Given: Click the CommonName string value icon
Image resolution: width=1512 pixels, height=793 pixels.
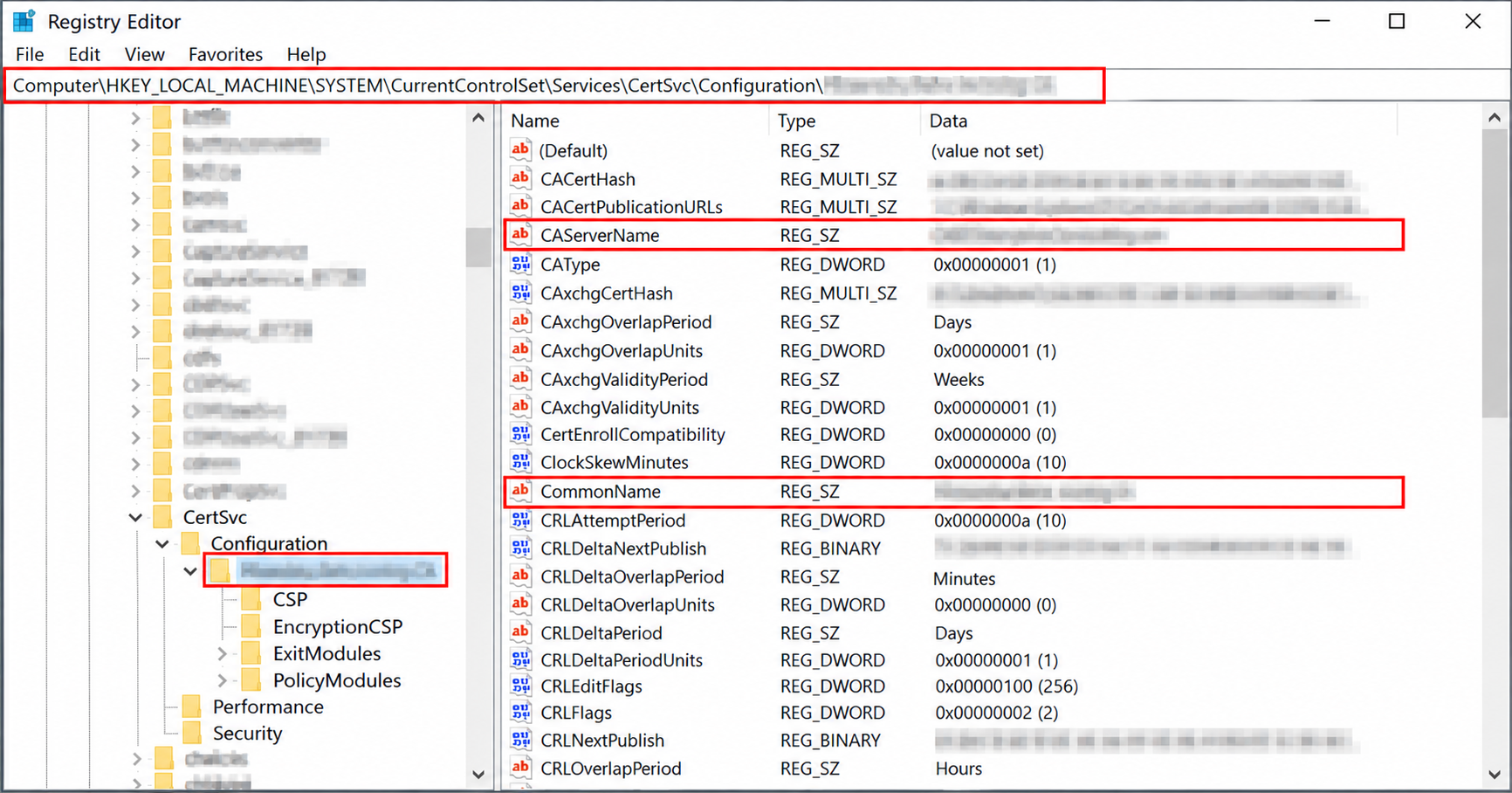Looking at the screenshot, I should click(521, 491).
